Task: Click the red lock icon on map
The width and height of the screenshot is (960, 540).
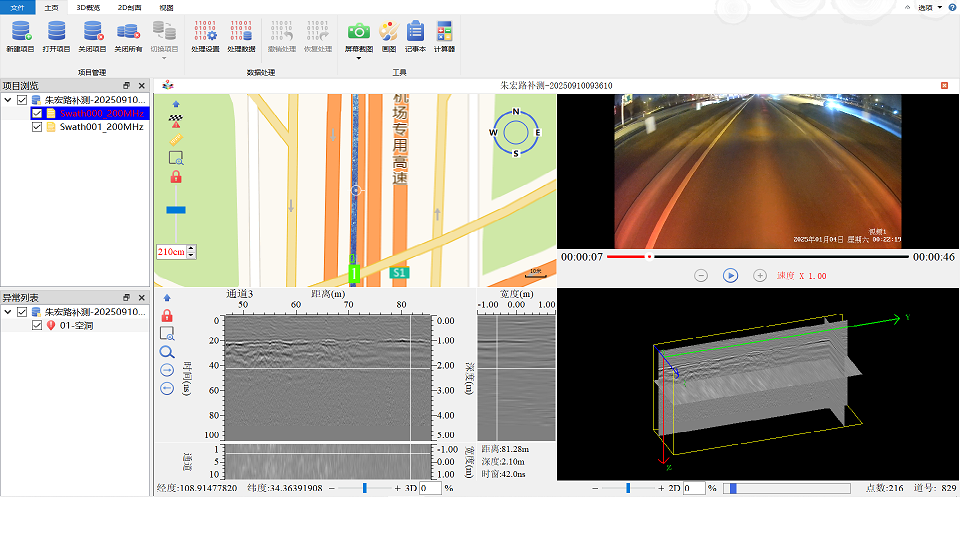Action: (x=176, y=177)
